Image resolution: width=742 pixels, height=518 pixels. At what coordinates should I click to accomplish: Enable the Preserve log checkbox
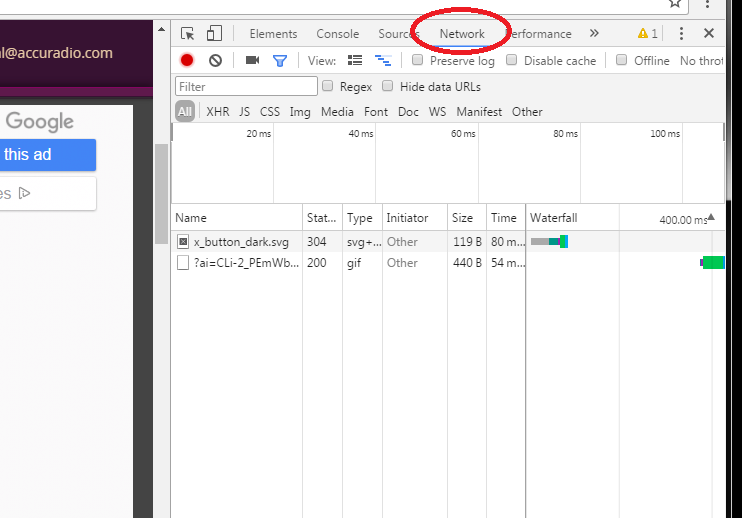(419, 61)
